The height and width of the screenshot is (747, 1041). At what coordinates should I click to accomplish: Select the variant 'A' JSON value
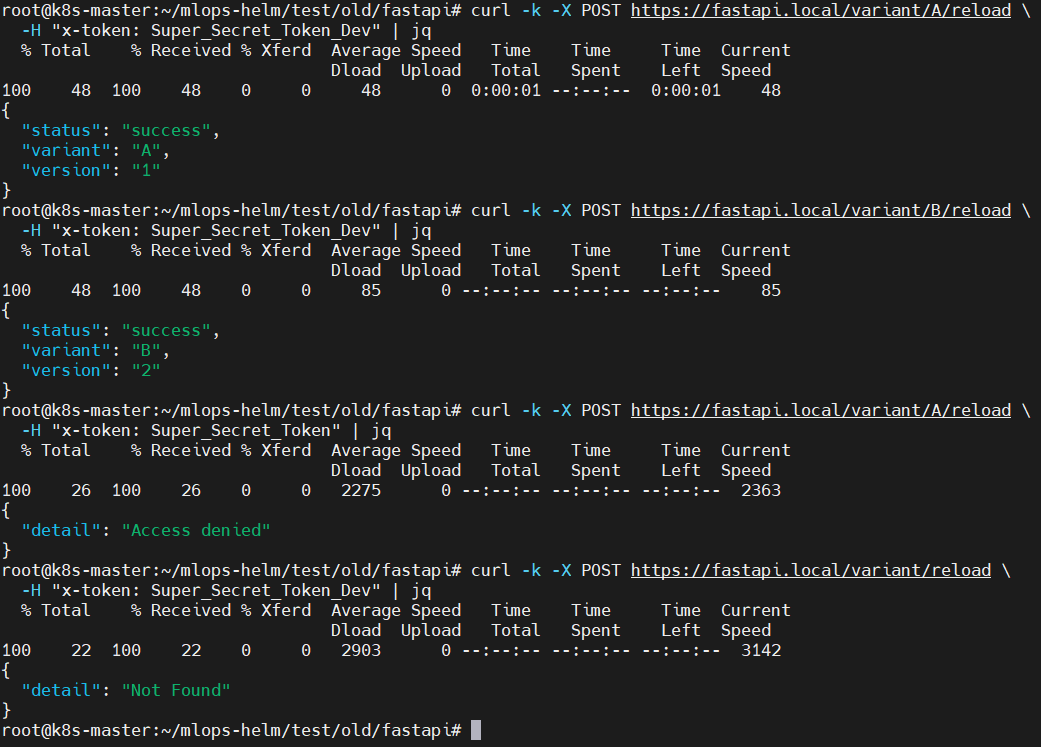click(x=144, y=150)
